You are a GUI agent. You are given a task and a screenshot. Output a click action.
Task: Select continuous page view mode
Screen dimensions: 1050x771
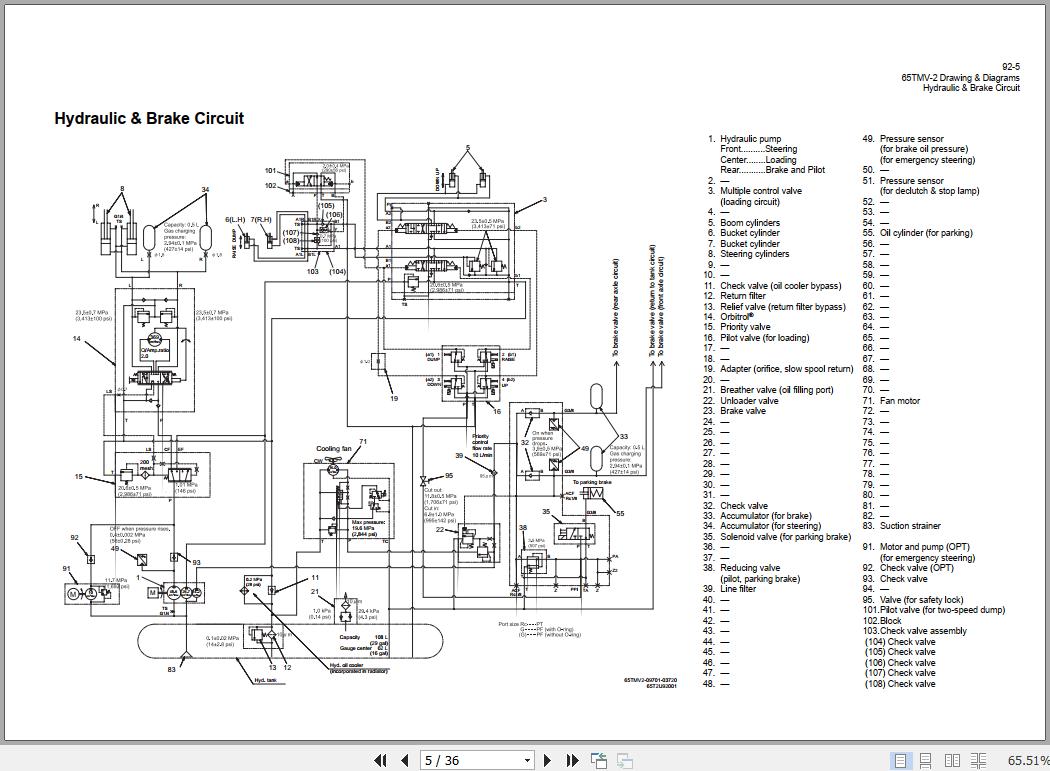tap(925, 760)
